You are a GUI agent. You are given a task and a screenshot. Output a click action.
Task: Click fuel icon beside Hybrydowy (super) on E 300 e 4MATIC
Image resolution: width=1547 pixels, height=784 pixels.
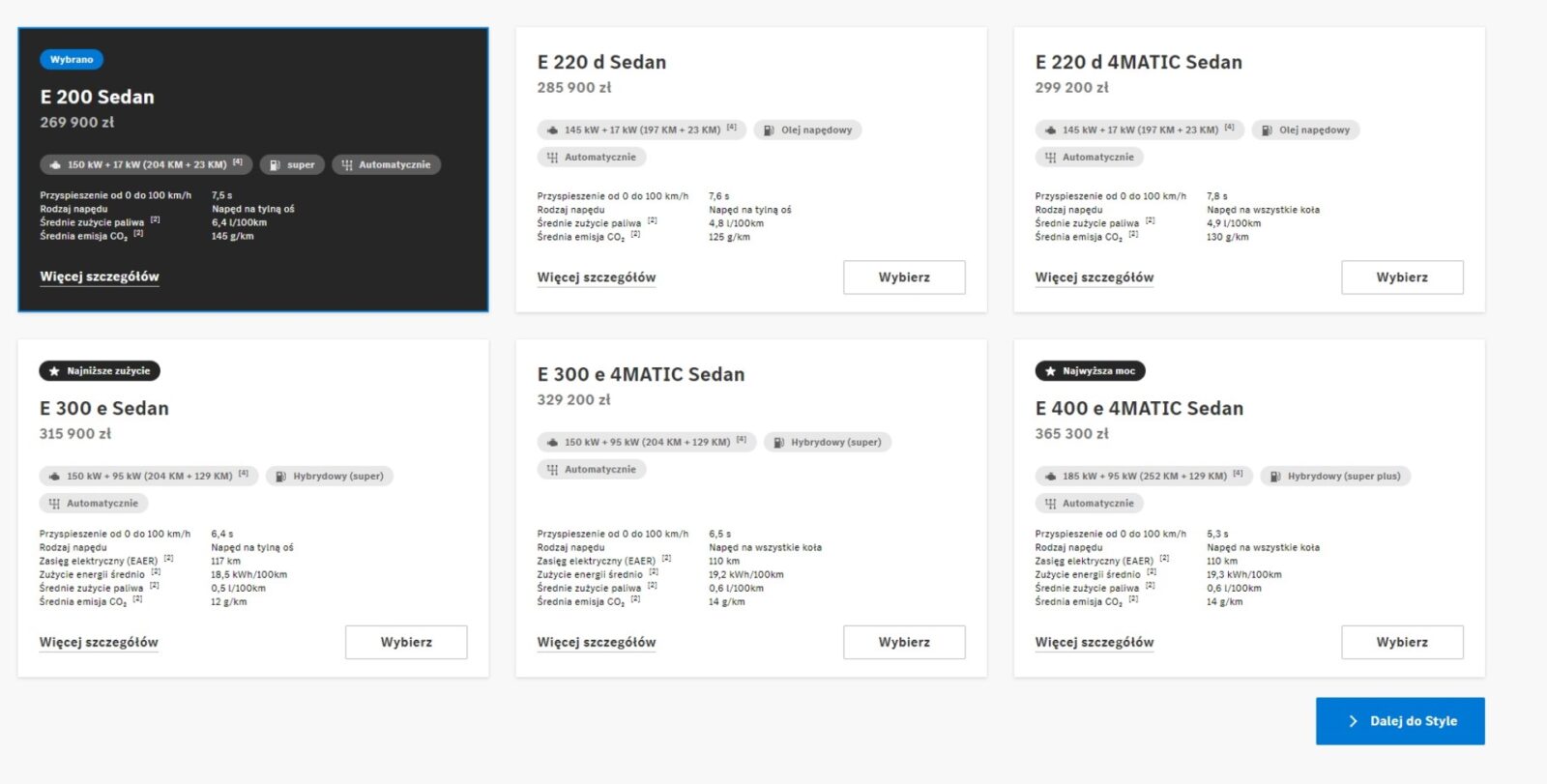coord(778,443)
